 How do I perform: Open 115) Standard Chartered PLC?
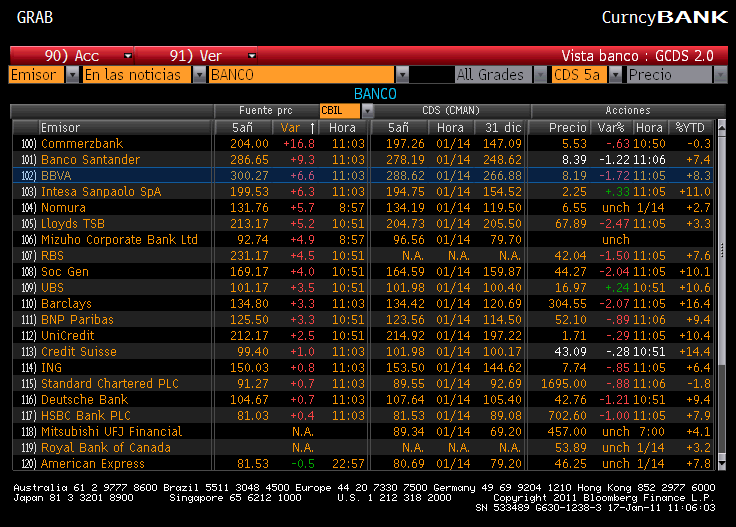(109, 384)
